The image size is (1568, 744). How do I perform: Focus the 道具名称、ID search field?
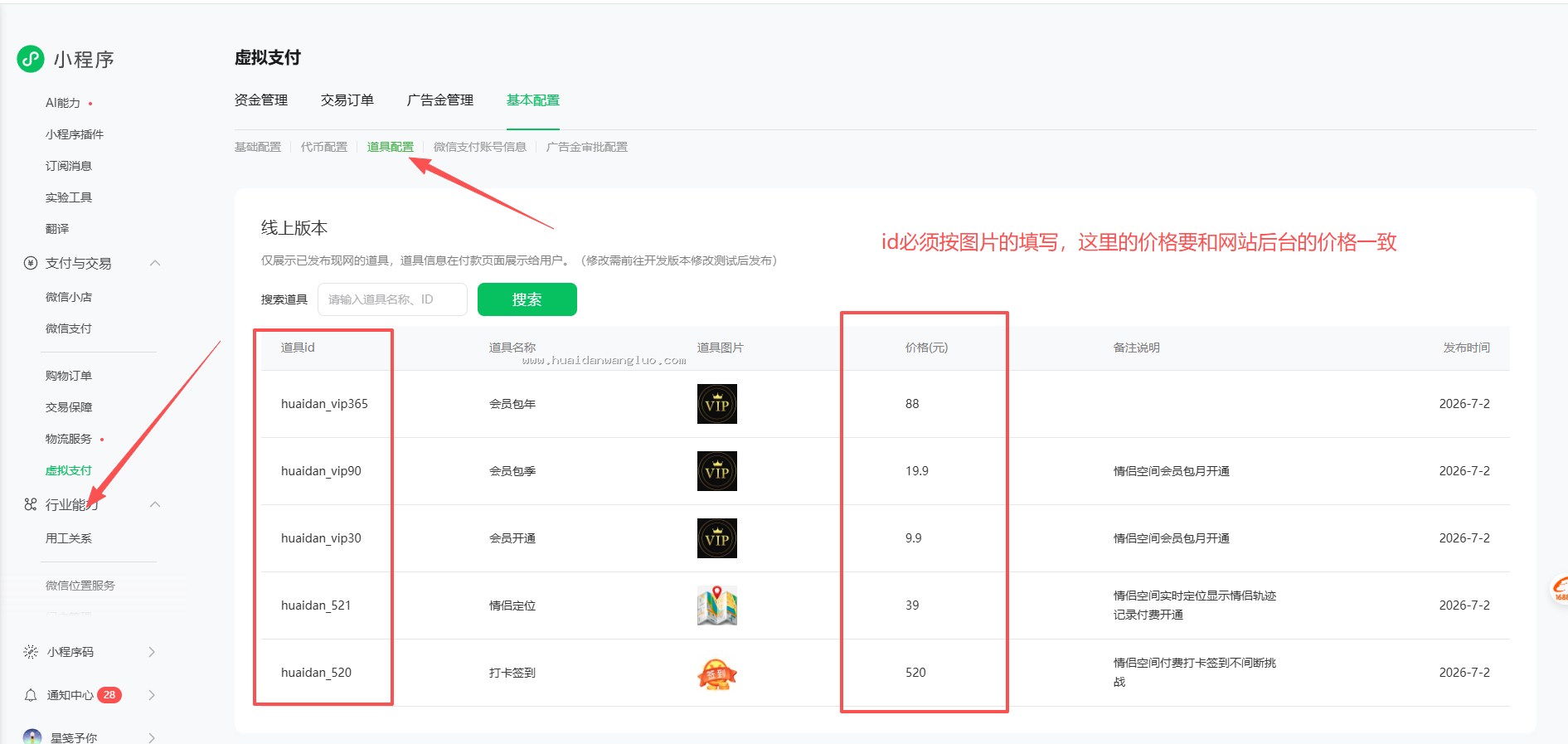393,299
